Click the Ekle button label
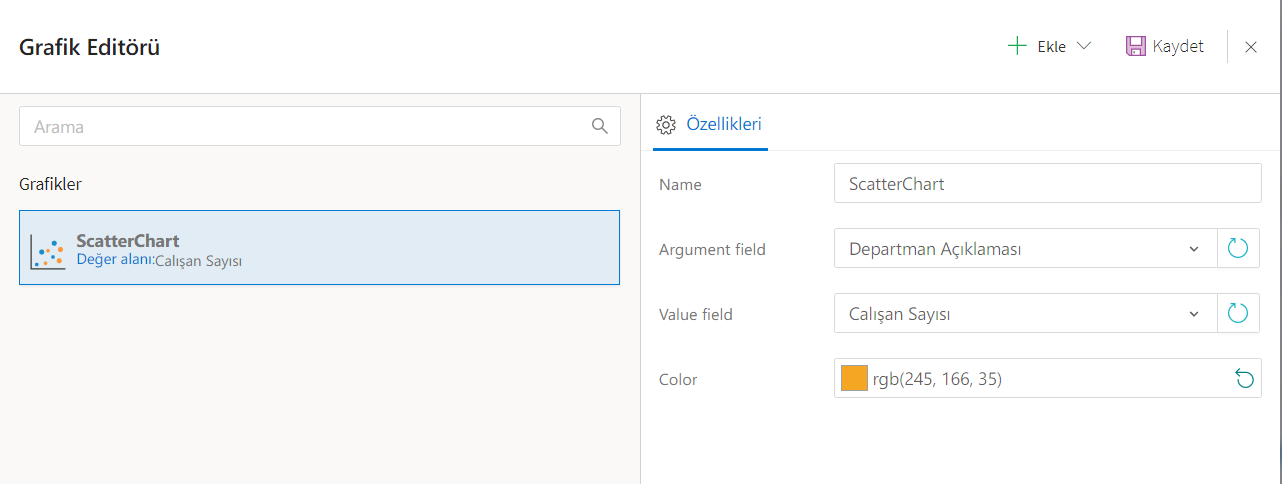The image size is (1282, 484). point(1051,46)
